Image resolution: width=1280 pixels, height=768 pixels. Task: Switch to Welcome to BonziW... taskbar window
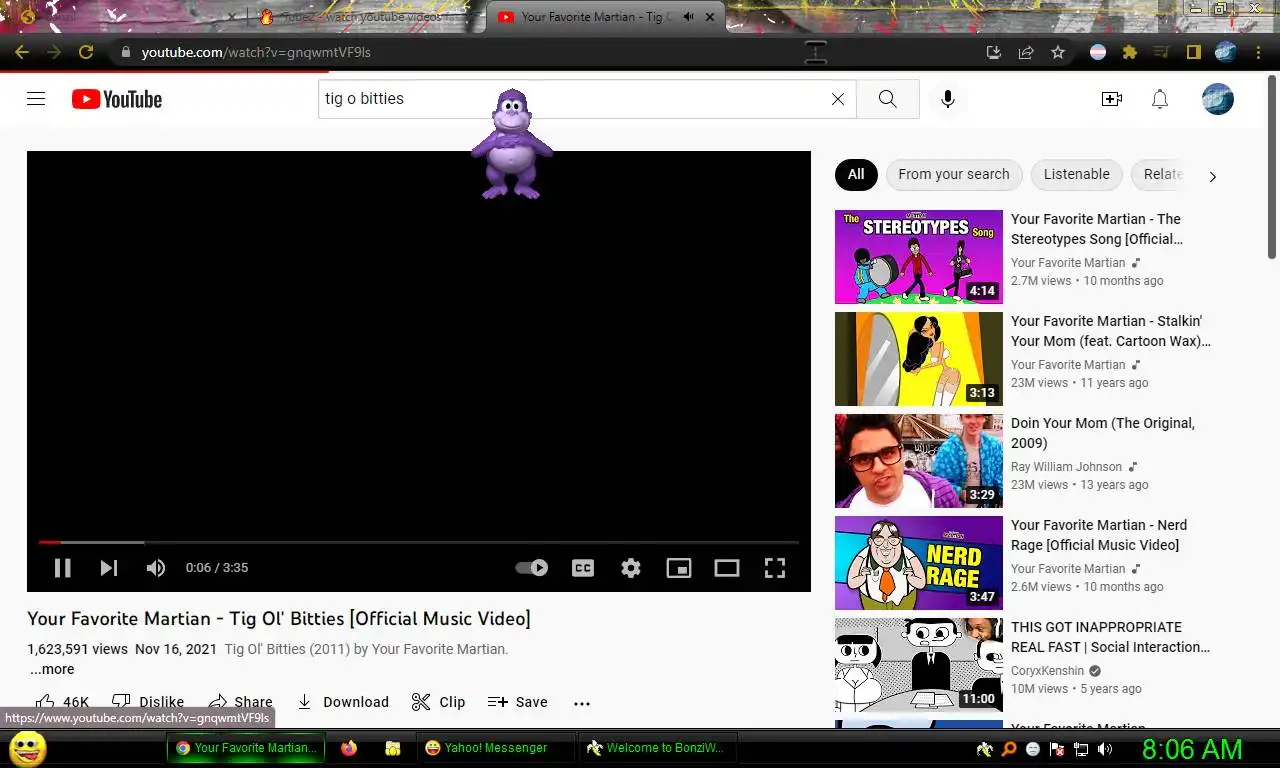tap(658, 748)
